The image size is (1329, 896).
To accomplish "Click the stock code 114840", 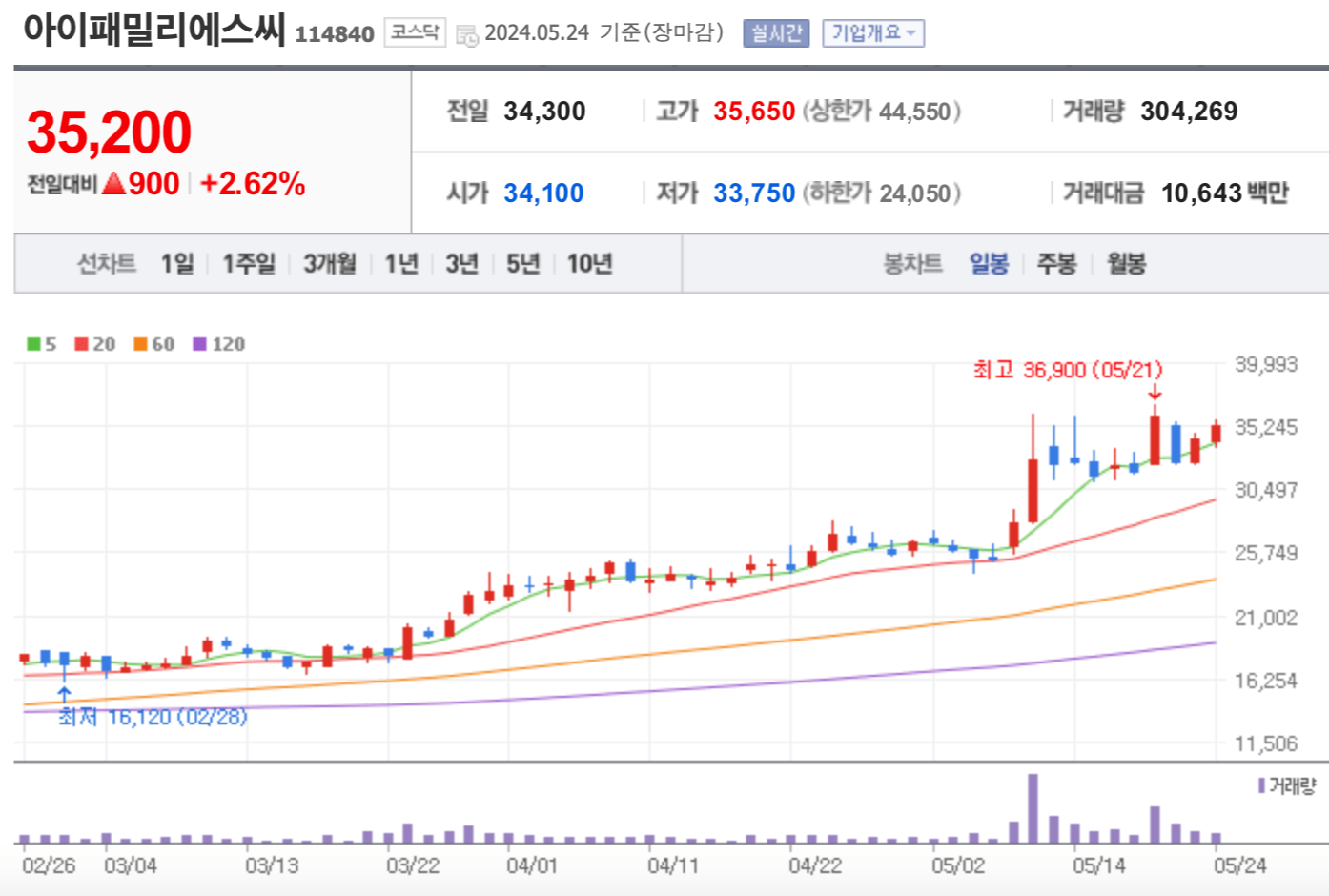I will coord(334,34).
